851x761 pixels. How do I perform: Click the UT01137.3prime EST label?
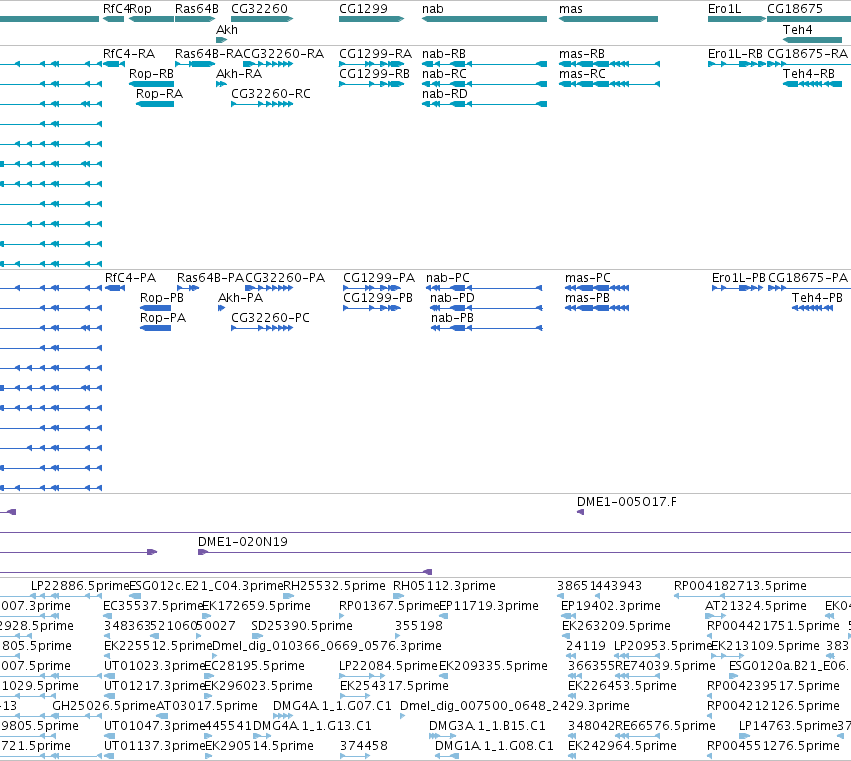pos(154,746)
